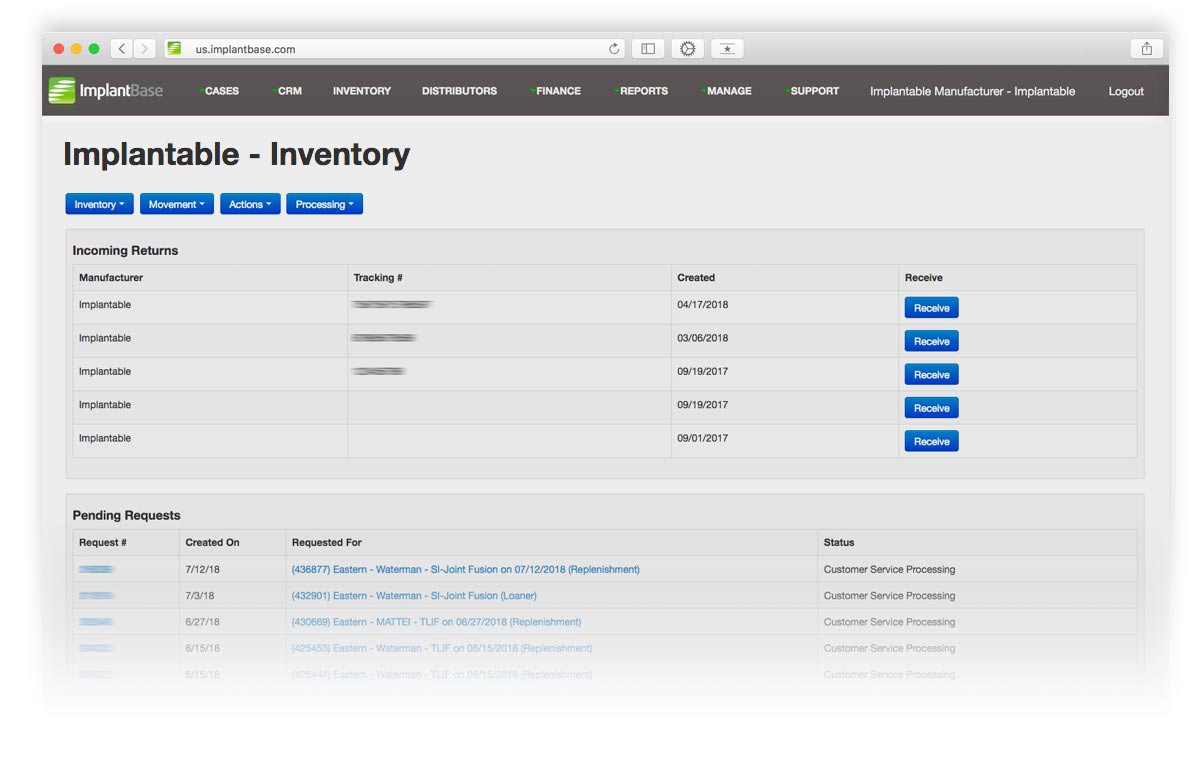Toggle the browser sidebar icon
The width and height of the screenshot is (1200, 784).
648,48
